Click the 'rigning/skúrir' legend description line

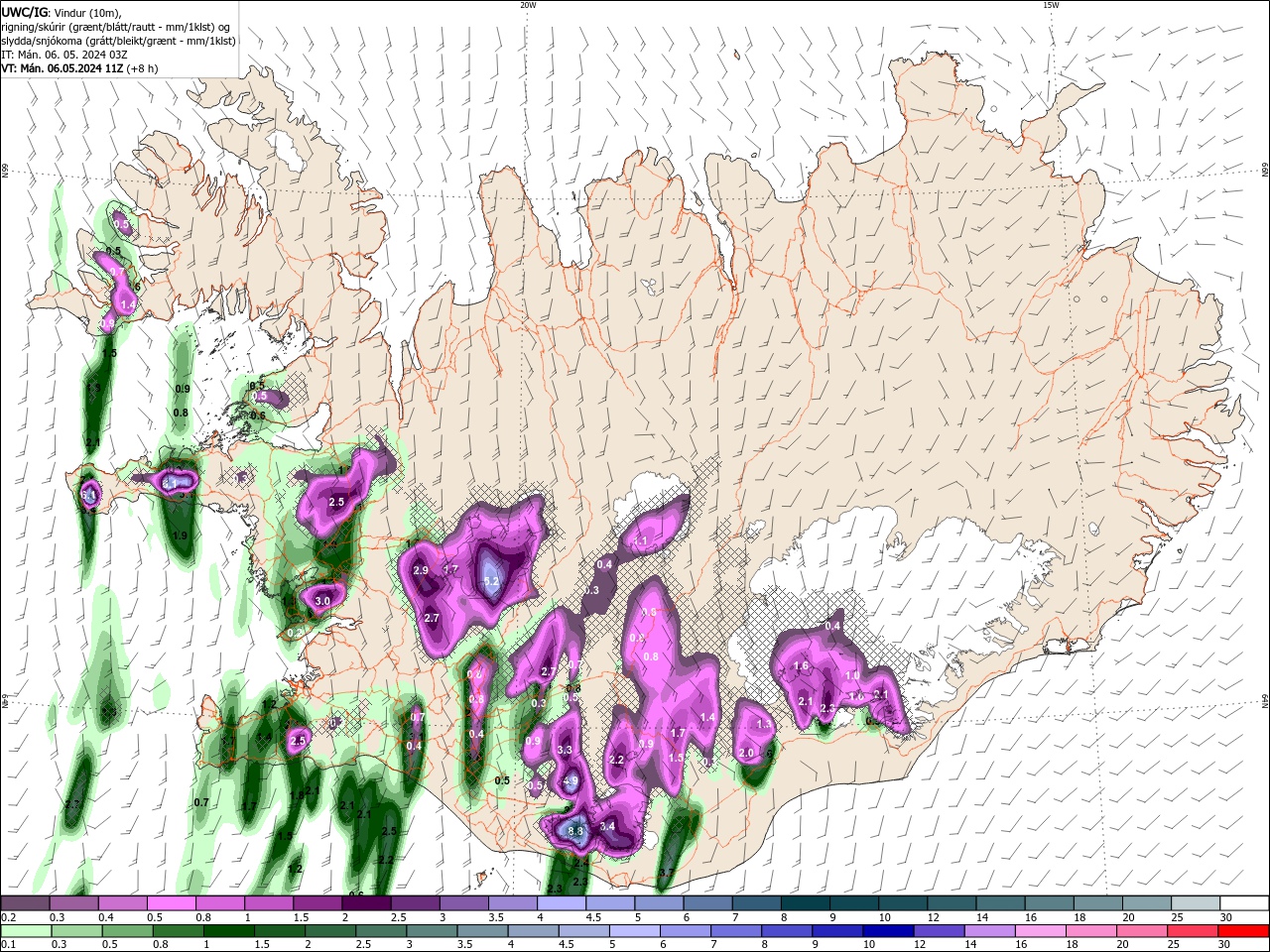(x=118, y=27)
